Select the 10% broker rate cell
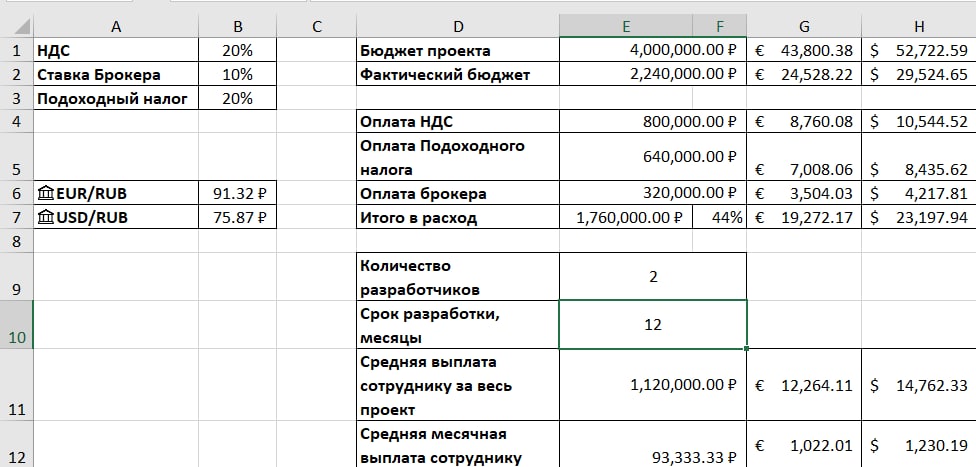The image size is (976, 467). (x=238, y=74)
